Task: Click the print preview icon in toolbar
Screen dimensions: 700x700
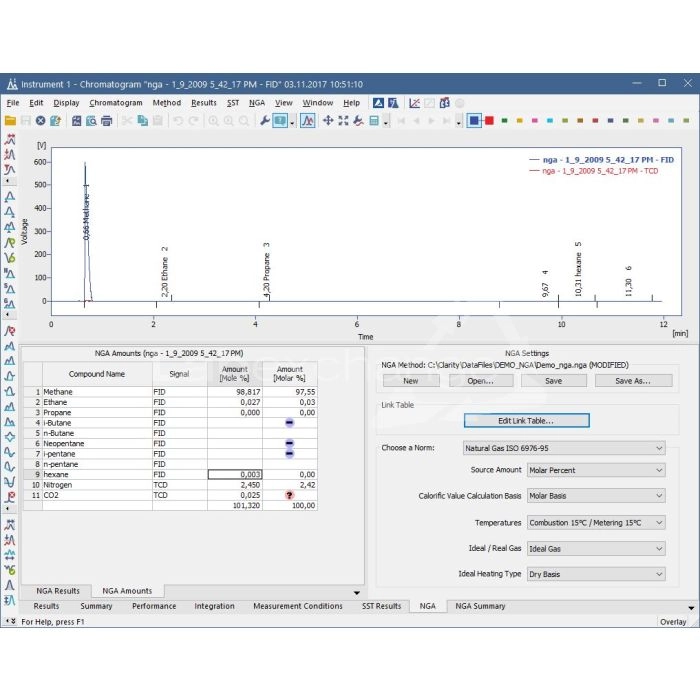Action: click(x=90, y=121)
